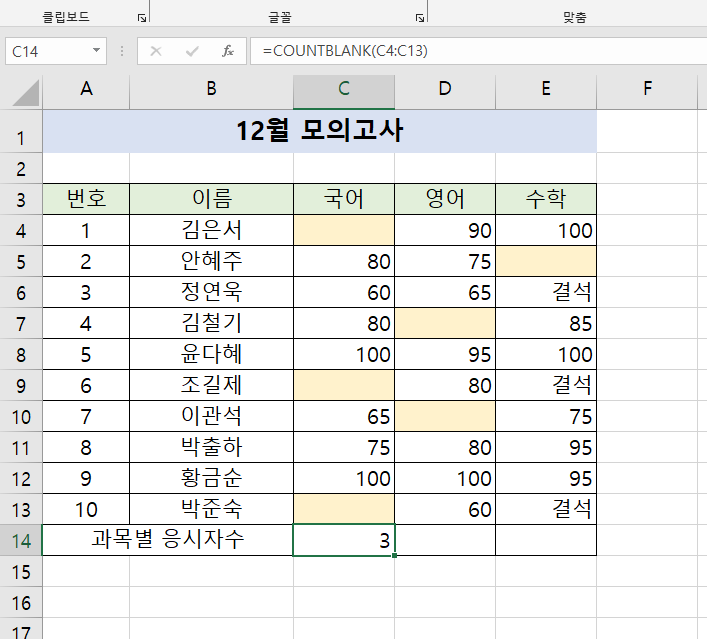707x639 pixels.
Task: Click the '수학' header cell
Action: [x=546, y=199]
